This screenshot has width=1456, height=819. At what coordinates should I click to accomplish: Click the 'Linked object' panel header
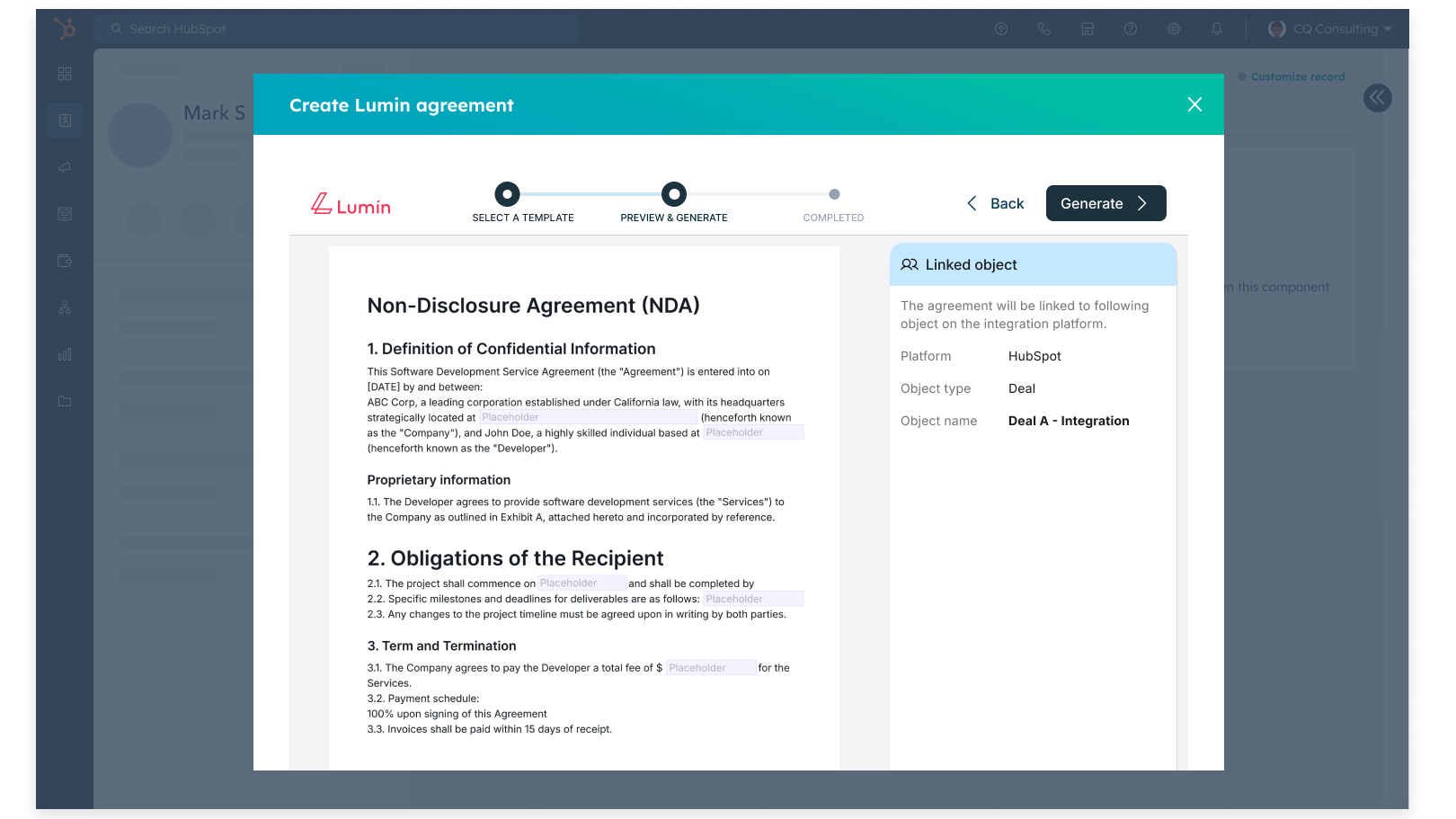point(1033,264)
